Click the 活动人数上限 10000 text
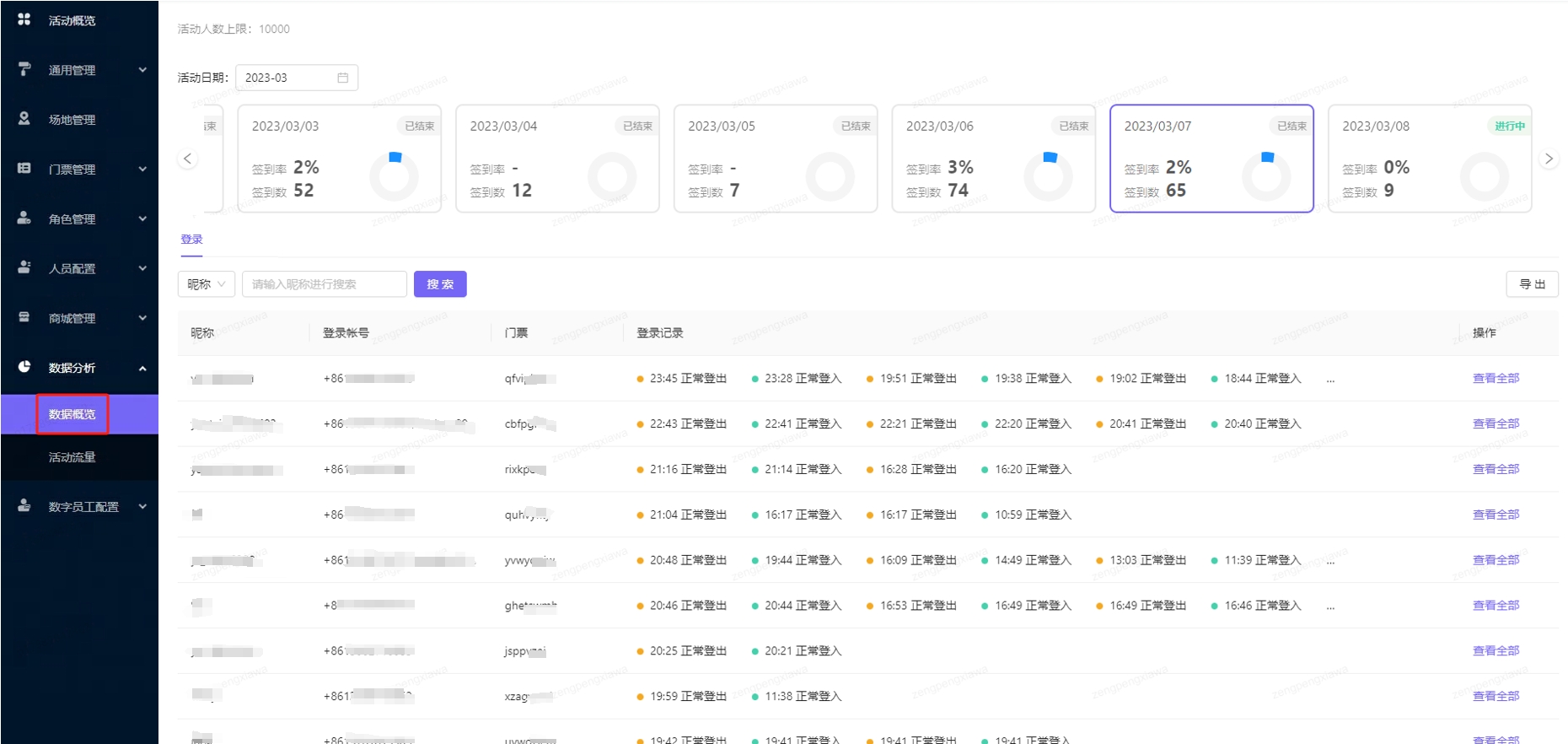Screen dimensions: 1568x744 pos(234,29)
